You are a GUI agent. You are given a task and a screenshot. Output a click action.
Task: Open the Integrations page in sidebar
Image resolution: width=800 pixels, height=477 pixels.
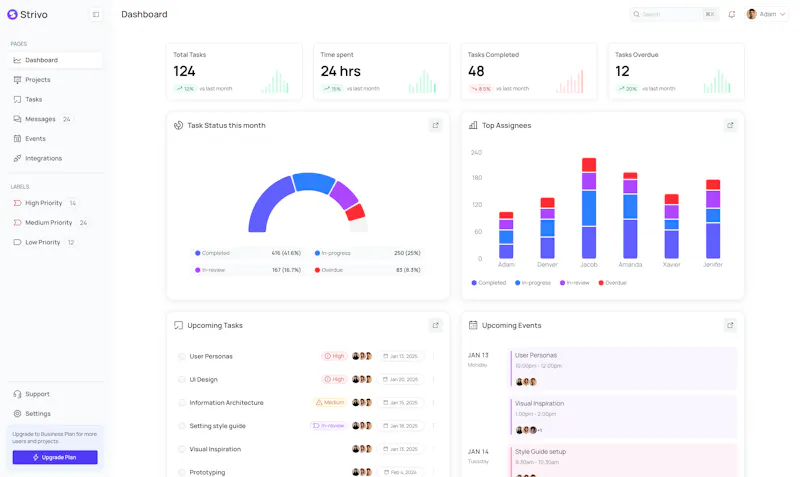pos(55,158)
